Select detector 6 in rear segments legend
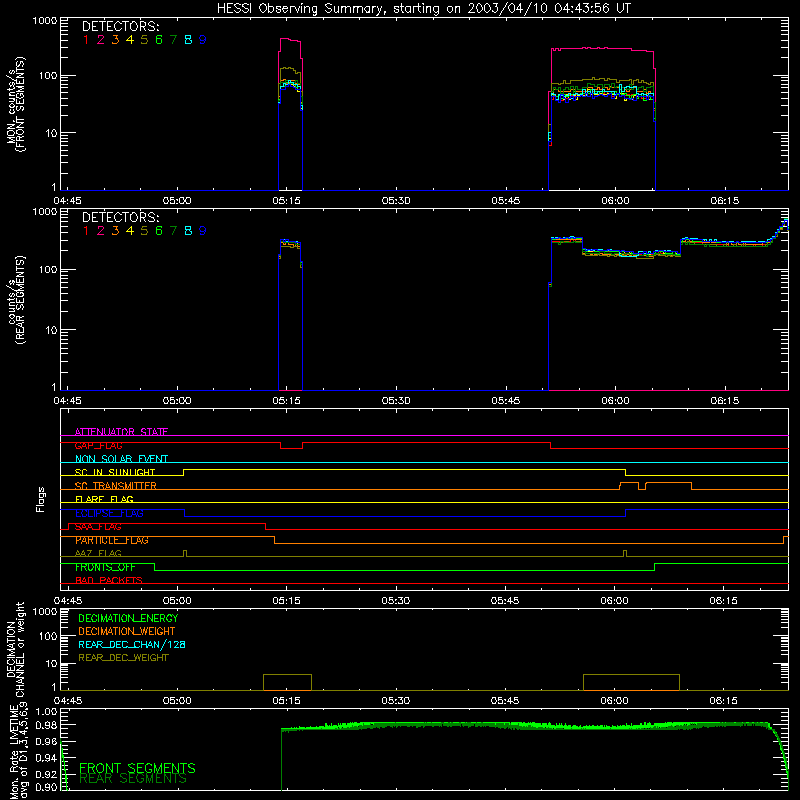The width and height of the screenshot is (800, 800). click(x=159, y=231)
